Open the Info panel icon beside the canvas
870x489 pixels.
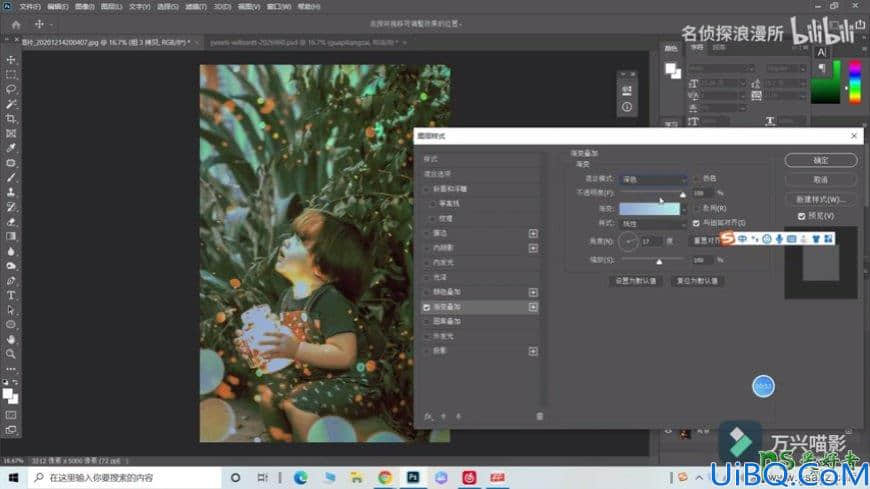(627, 107)
